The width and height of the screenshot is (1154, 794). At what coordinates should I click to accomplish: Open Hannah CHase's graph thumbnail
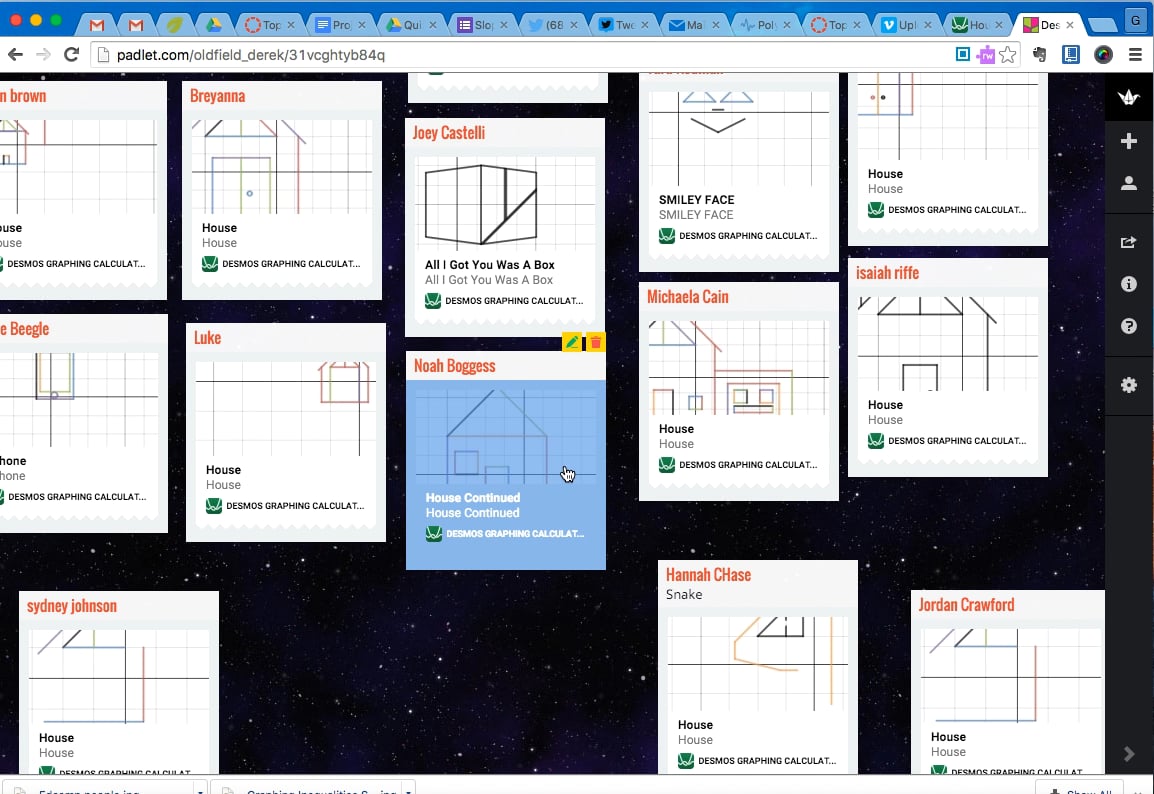[758, 664]
